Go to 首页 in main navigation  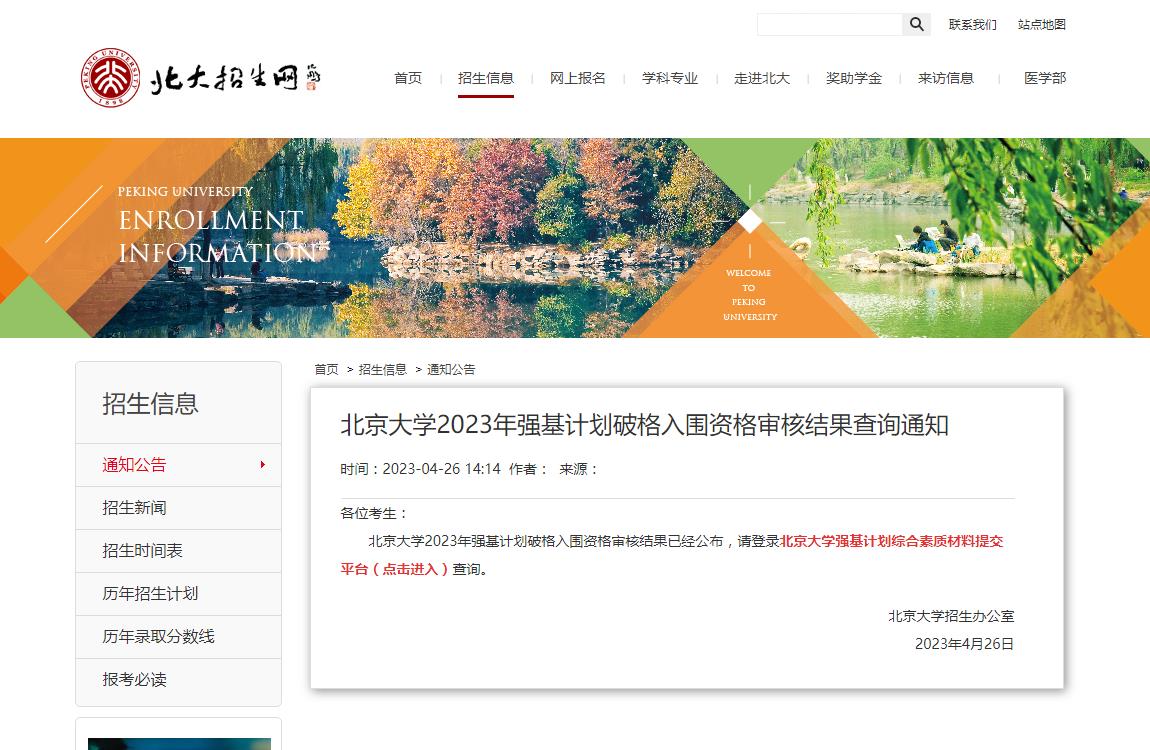pyautogui.click(x=408, y=78)
